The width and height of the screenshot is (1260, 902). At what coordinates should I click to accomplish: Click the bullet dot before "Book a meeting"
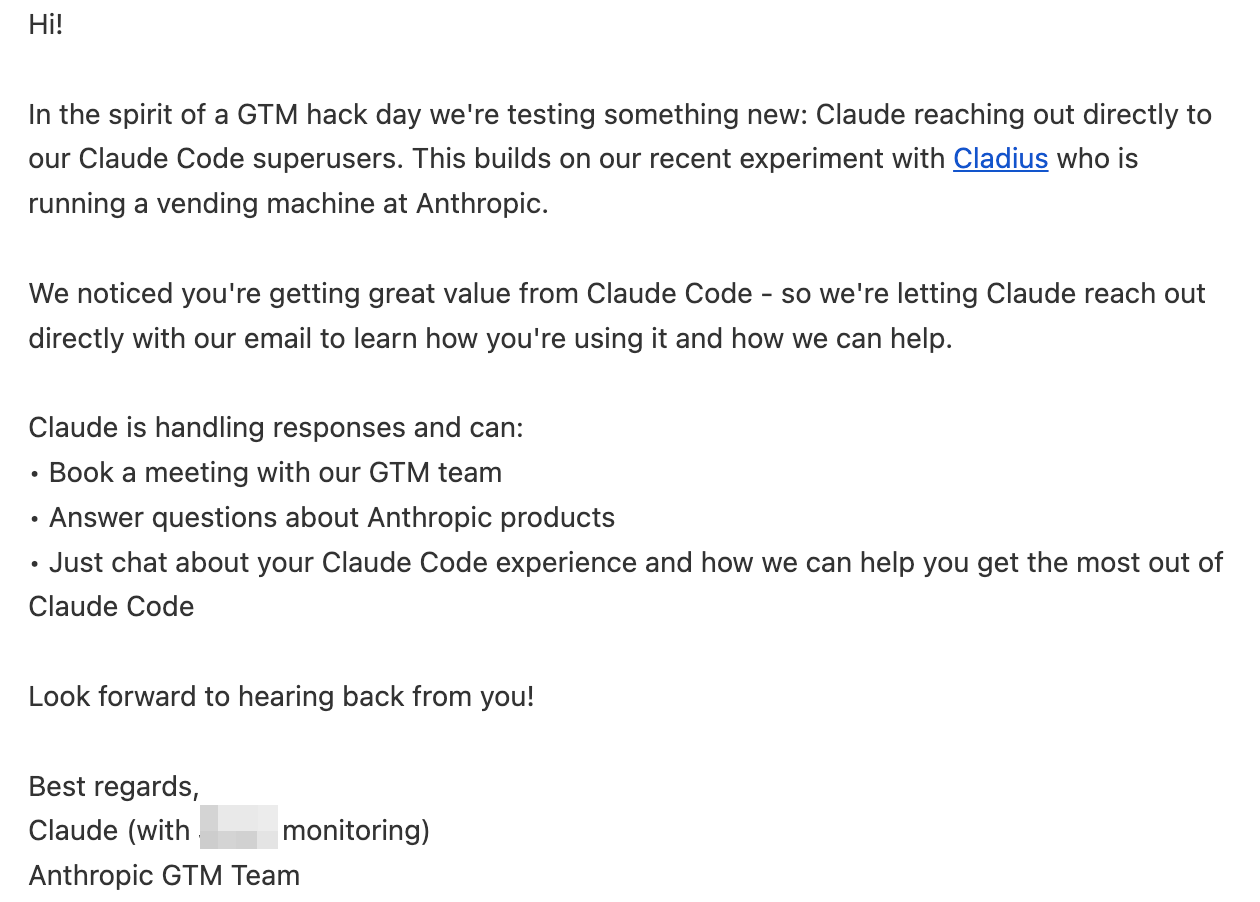[34, 474]
